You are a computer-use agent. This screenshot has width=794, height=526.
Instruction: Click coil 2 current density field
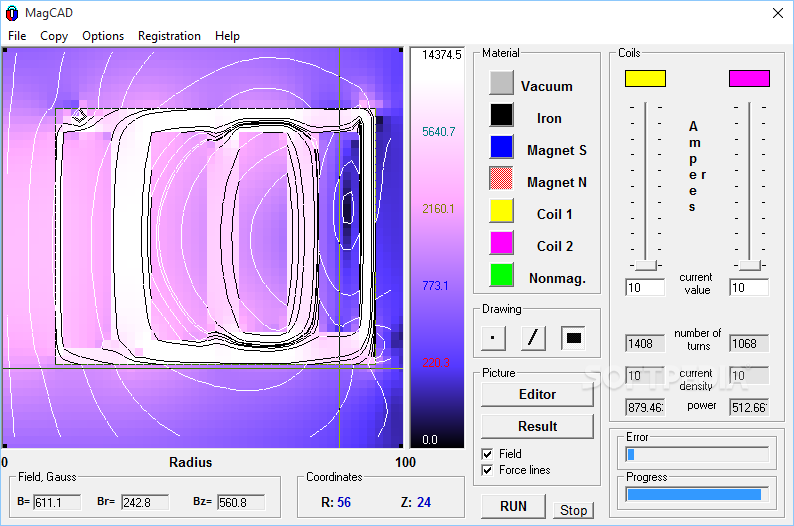(x=749, y=376)
